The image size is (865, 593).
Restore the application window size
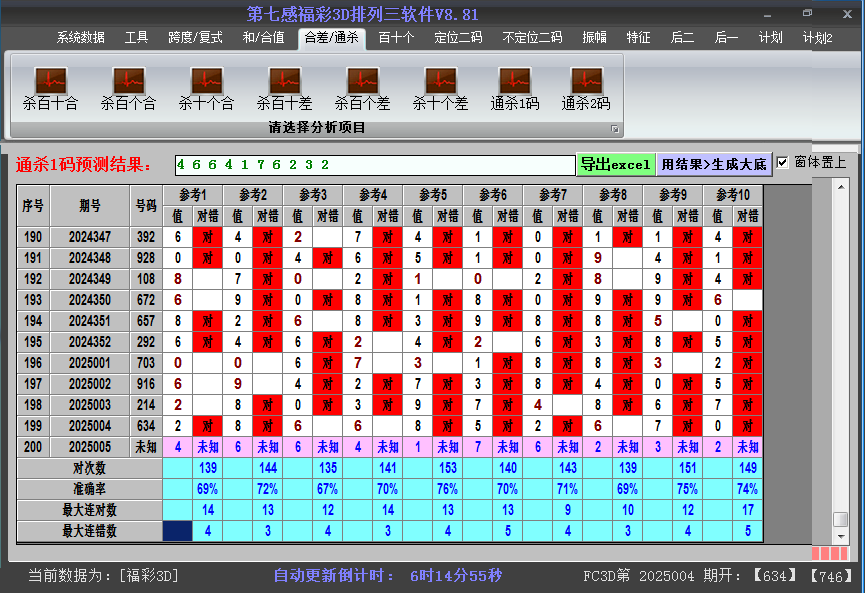point(808,13)
